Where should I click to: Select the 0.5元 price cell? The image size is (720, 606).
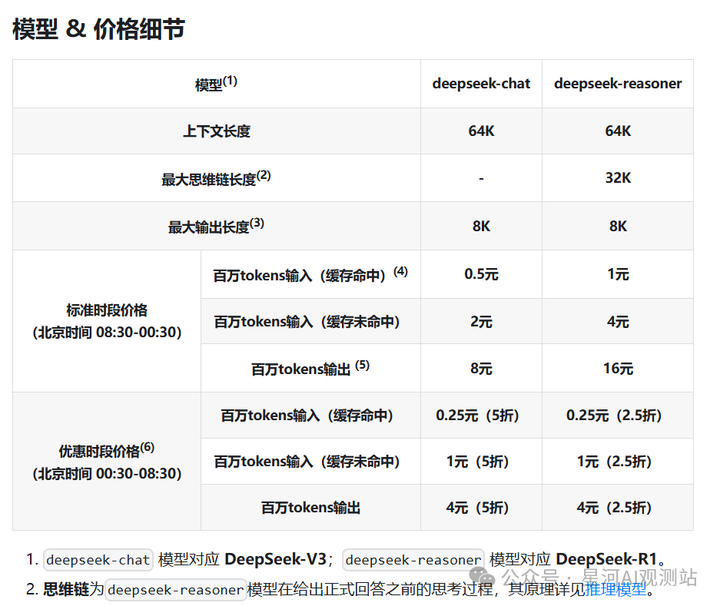pyautogui.click(x=481, y=275)
